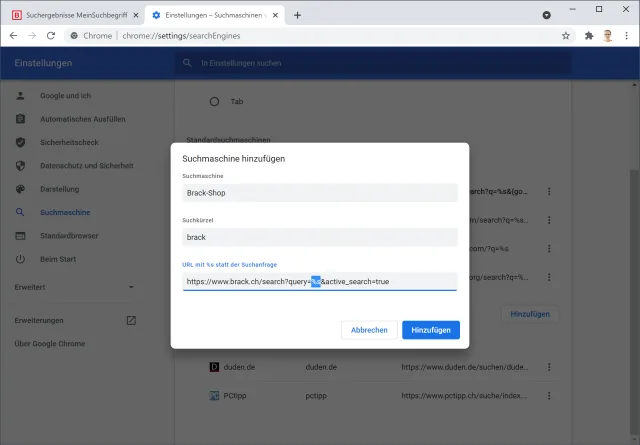Open Chrome's three-dot main menu
Image resolution: width=640 pixels, height=445 pixels.
pyautogui.click(x=626, y=35)
